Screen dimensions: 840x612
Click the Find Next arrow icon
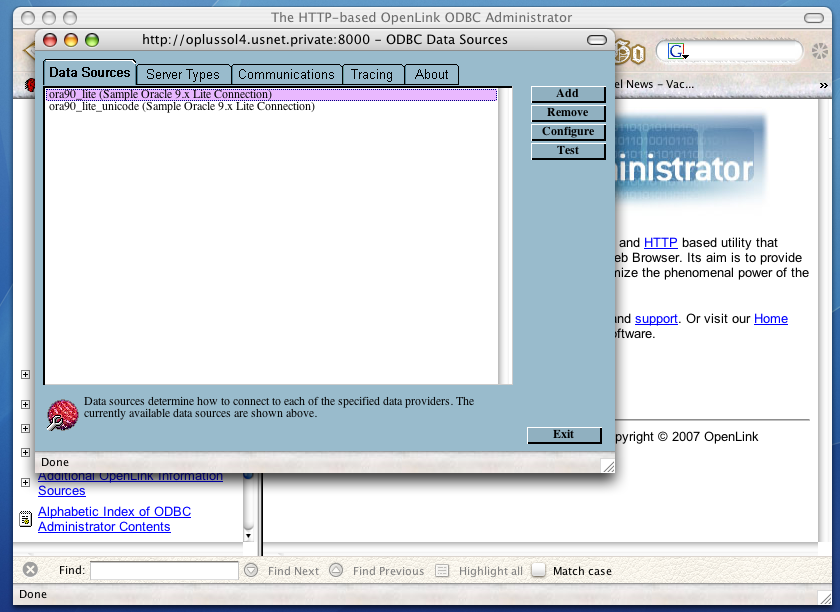pos(251,570)
